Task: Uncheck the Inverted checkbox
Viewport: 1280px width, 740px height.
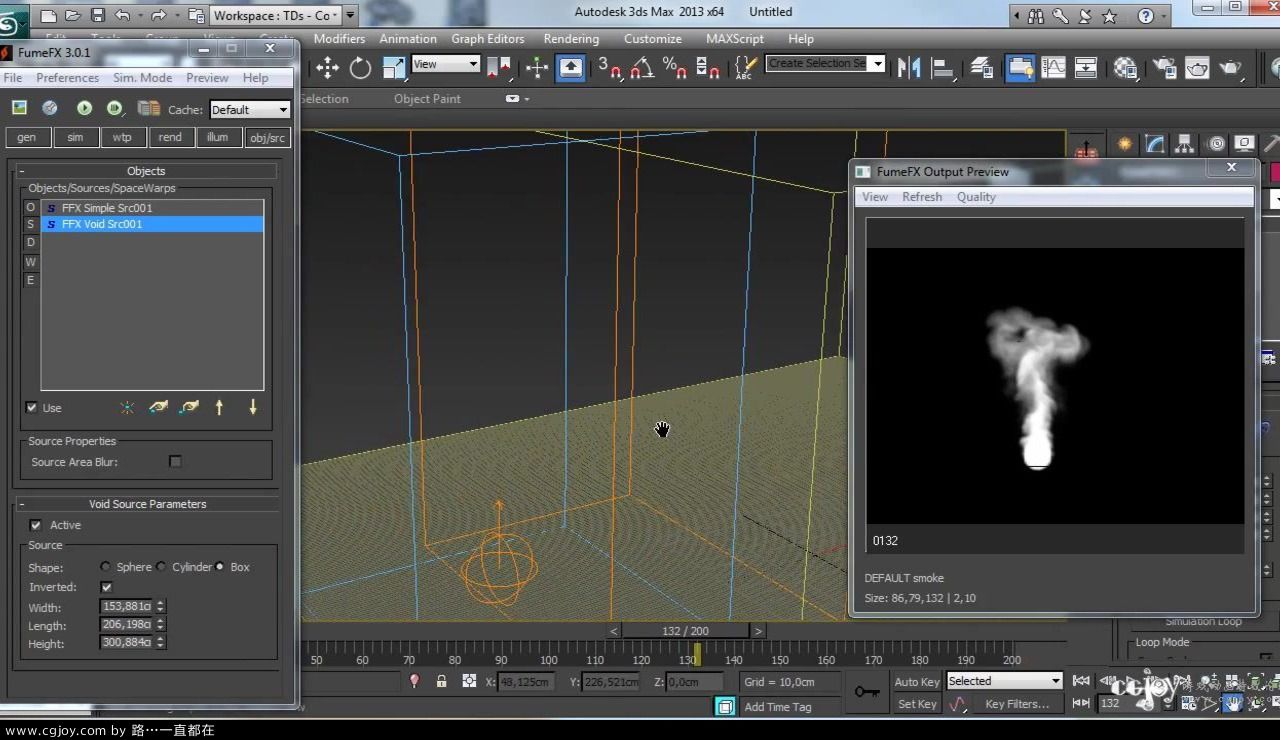Action: 107,587
